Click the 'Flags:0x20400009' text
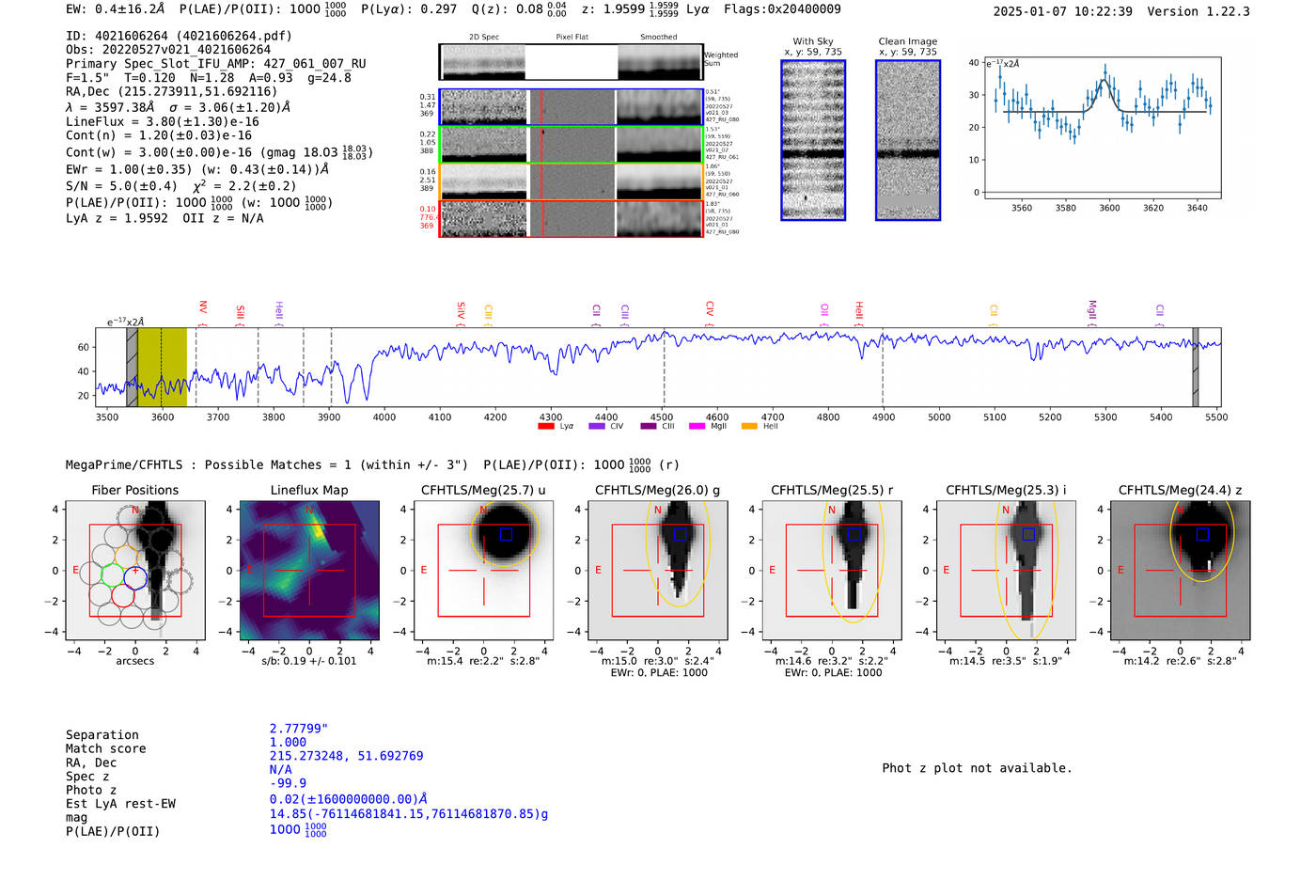The image size is (1316, 896). tap(782, 8)
